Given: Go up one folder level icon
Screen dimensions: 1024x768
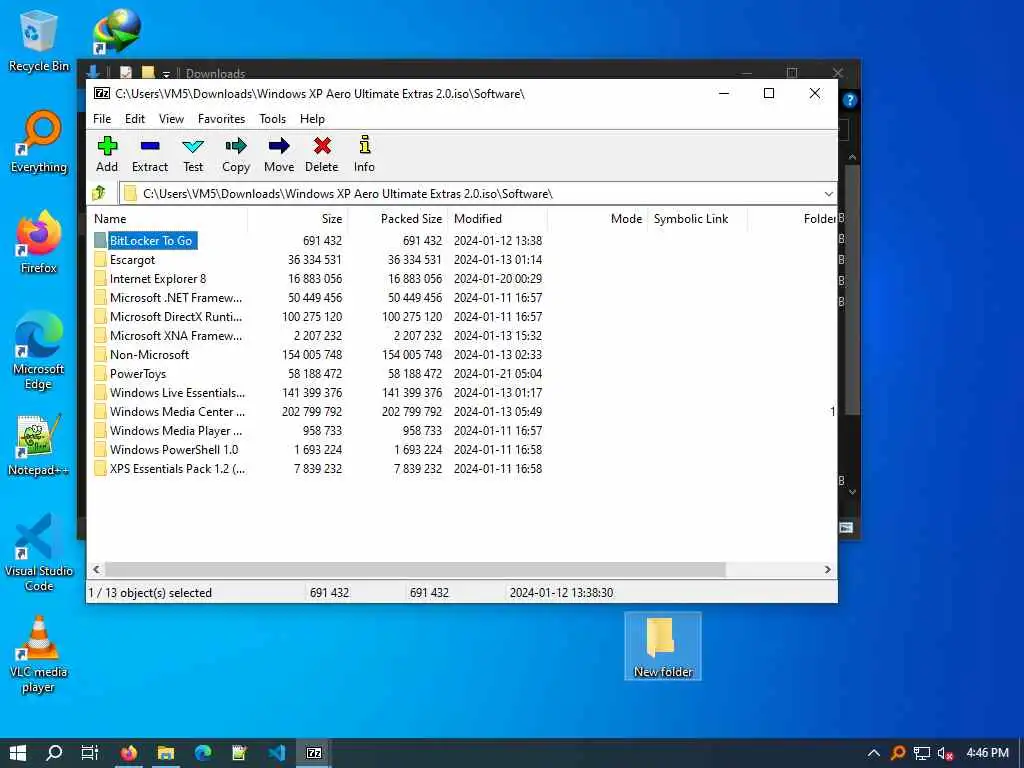Looking at the screenshot, I should click(99, 193).
